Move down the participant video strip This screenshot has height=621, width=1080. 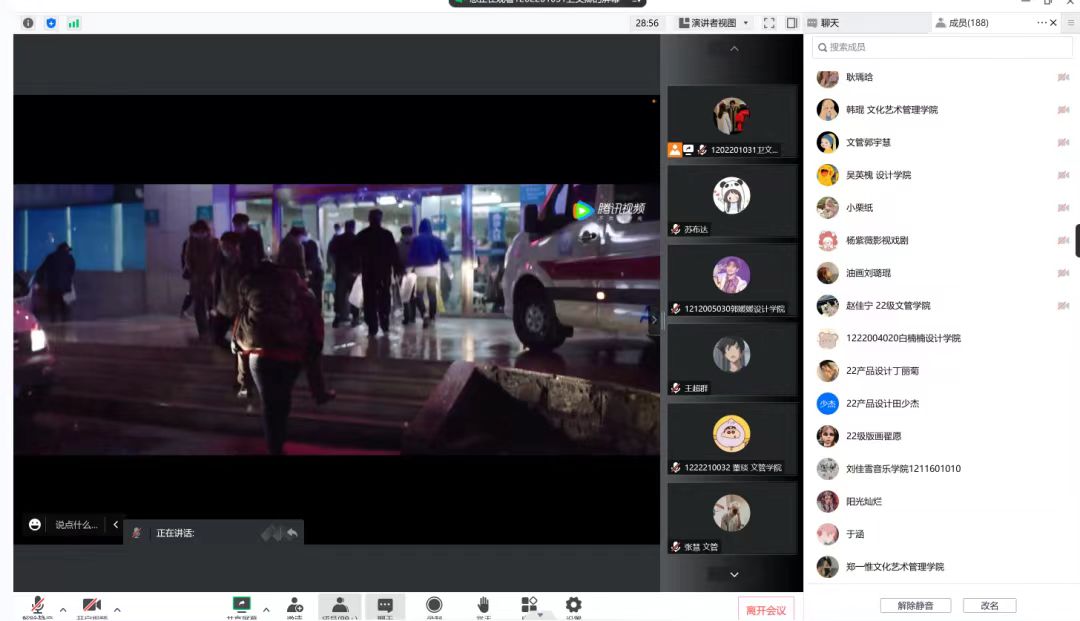(734, 574)
